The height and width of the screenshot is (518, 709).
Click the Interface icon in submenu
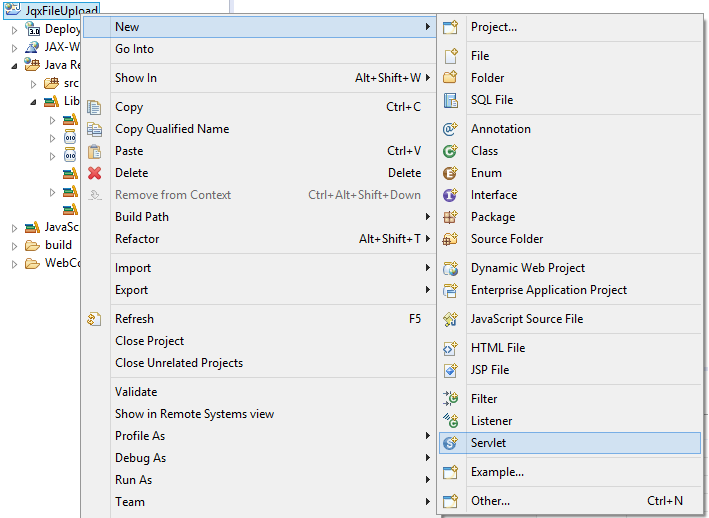[x=450, y=195]
